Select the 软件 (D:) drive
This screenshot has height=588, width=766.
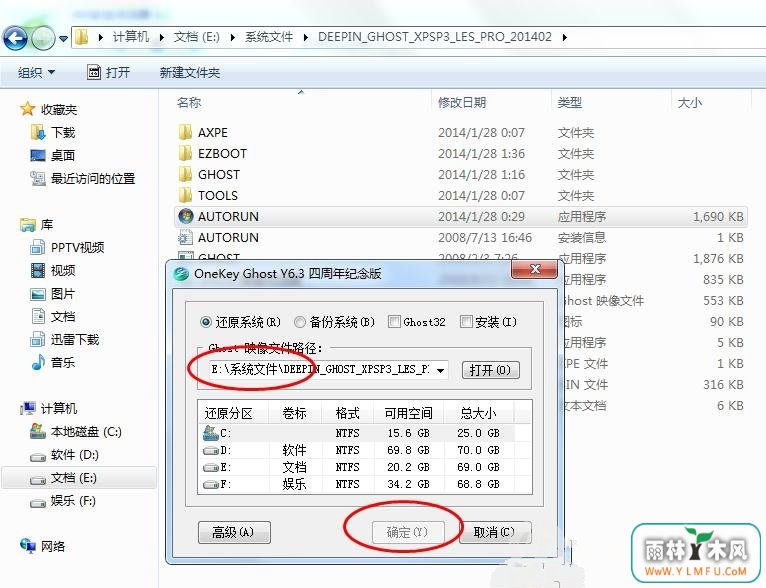pos(64,455)
